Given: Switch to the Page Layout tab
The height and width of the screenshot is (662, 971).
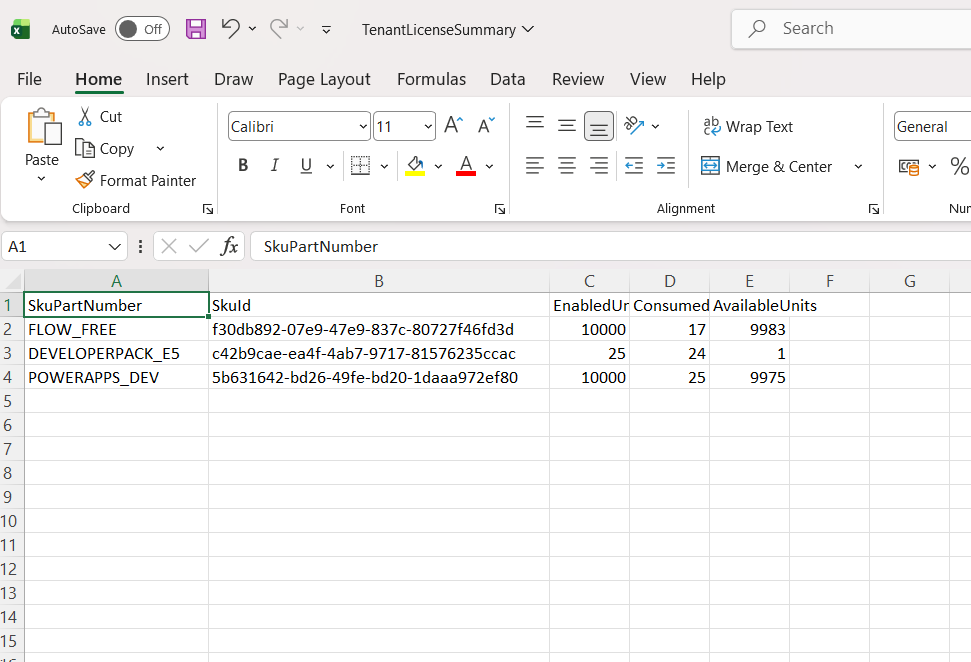Looking at the screenshot, I should coord(324,79).
